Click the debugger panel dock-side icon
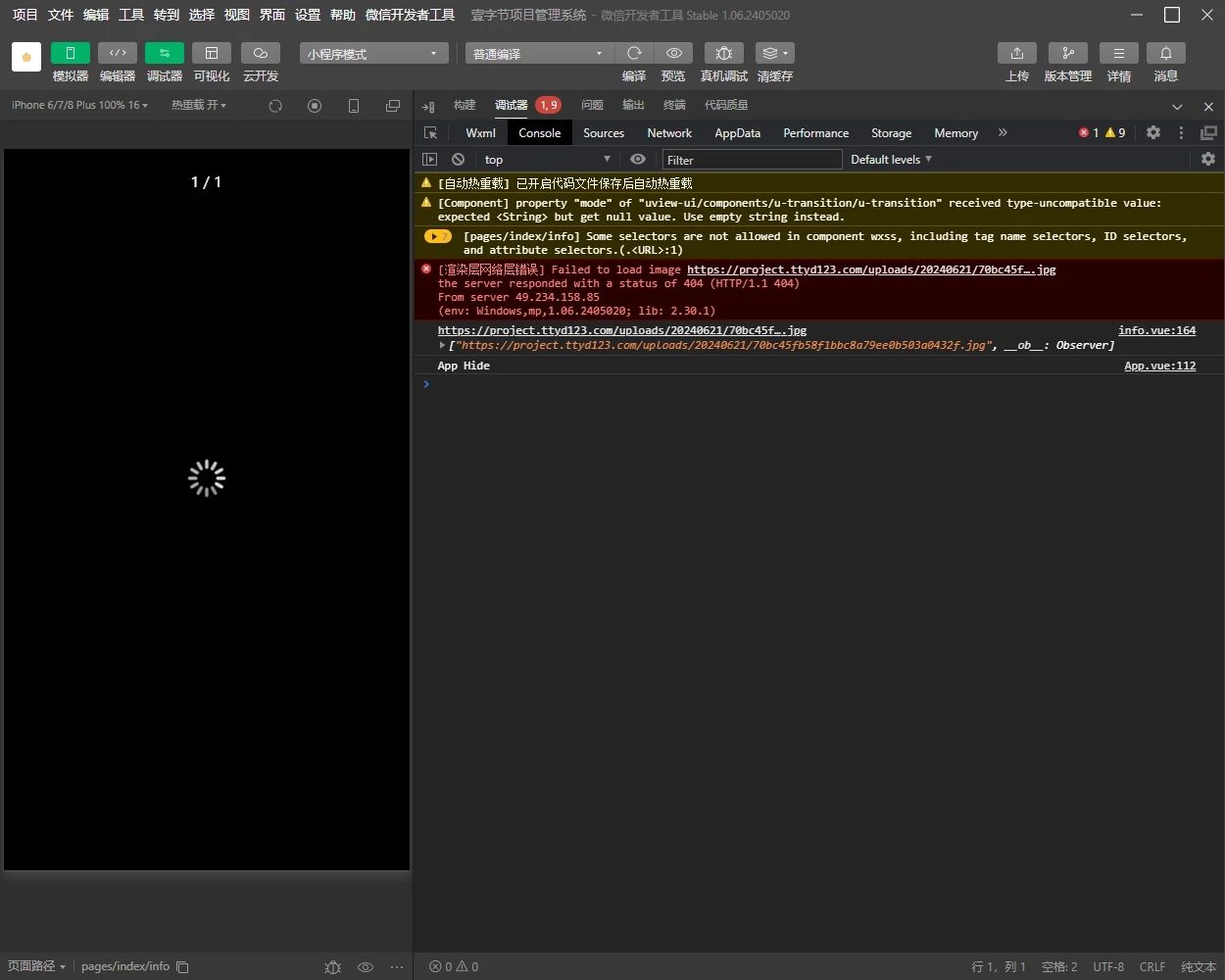The width and height of the screenshot is (1225, 980). tap(428, 106)
